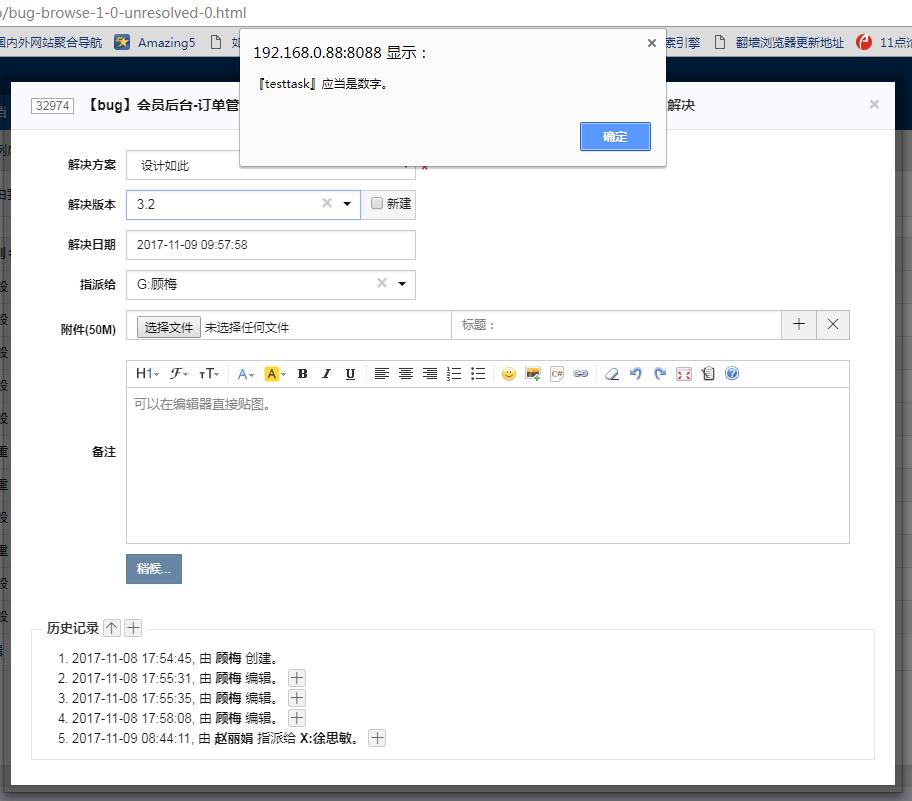Expand all history records with plus
Viewport: 912px width, 801px height.
(x=133, y=628)
